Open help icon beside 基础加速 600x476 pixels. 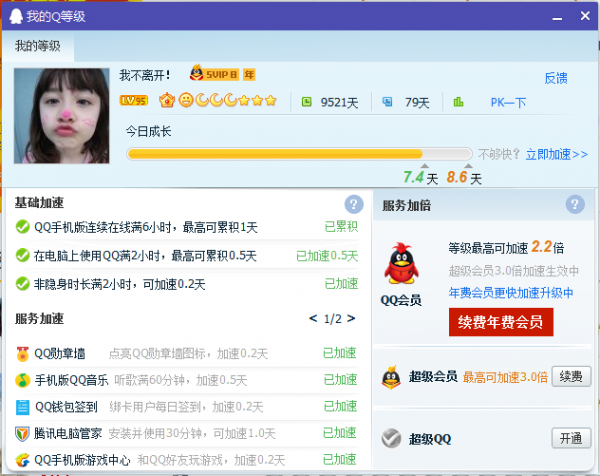354,204
